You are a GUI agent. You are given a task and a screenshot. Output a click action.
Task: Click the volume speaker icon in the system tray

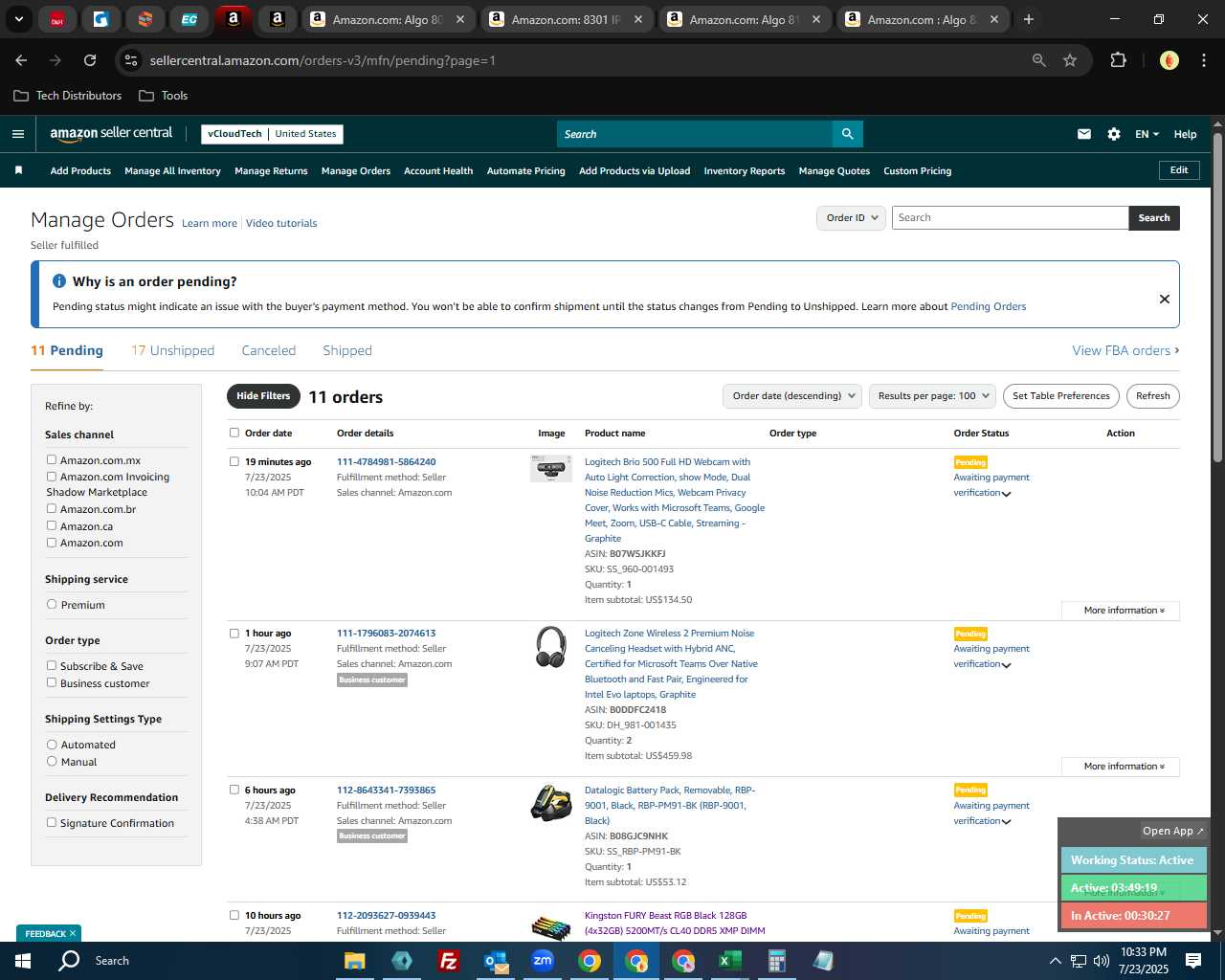click(x=1101, y=961)
